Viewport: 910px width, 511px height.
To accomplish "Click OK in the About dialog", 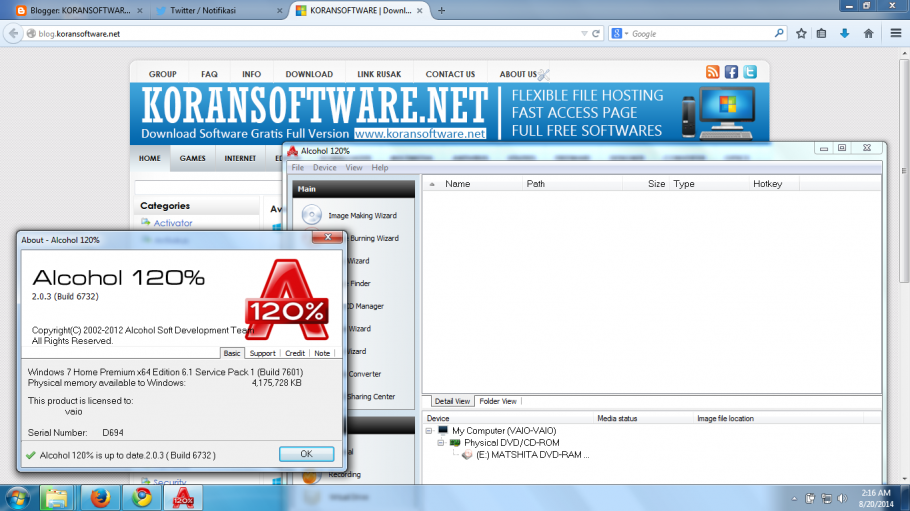I will pyautogui.click(x=306, y=454).
